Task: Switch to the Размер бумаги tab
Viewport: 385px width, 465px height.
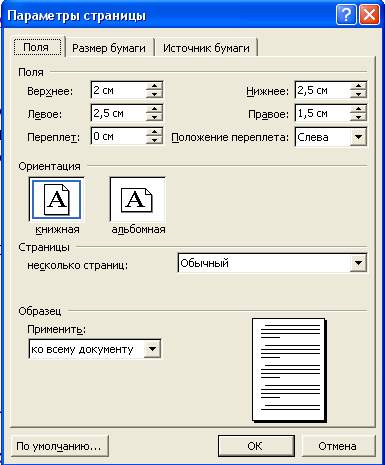Action: [109, 48]
